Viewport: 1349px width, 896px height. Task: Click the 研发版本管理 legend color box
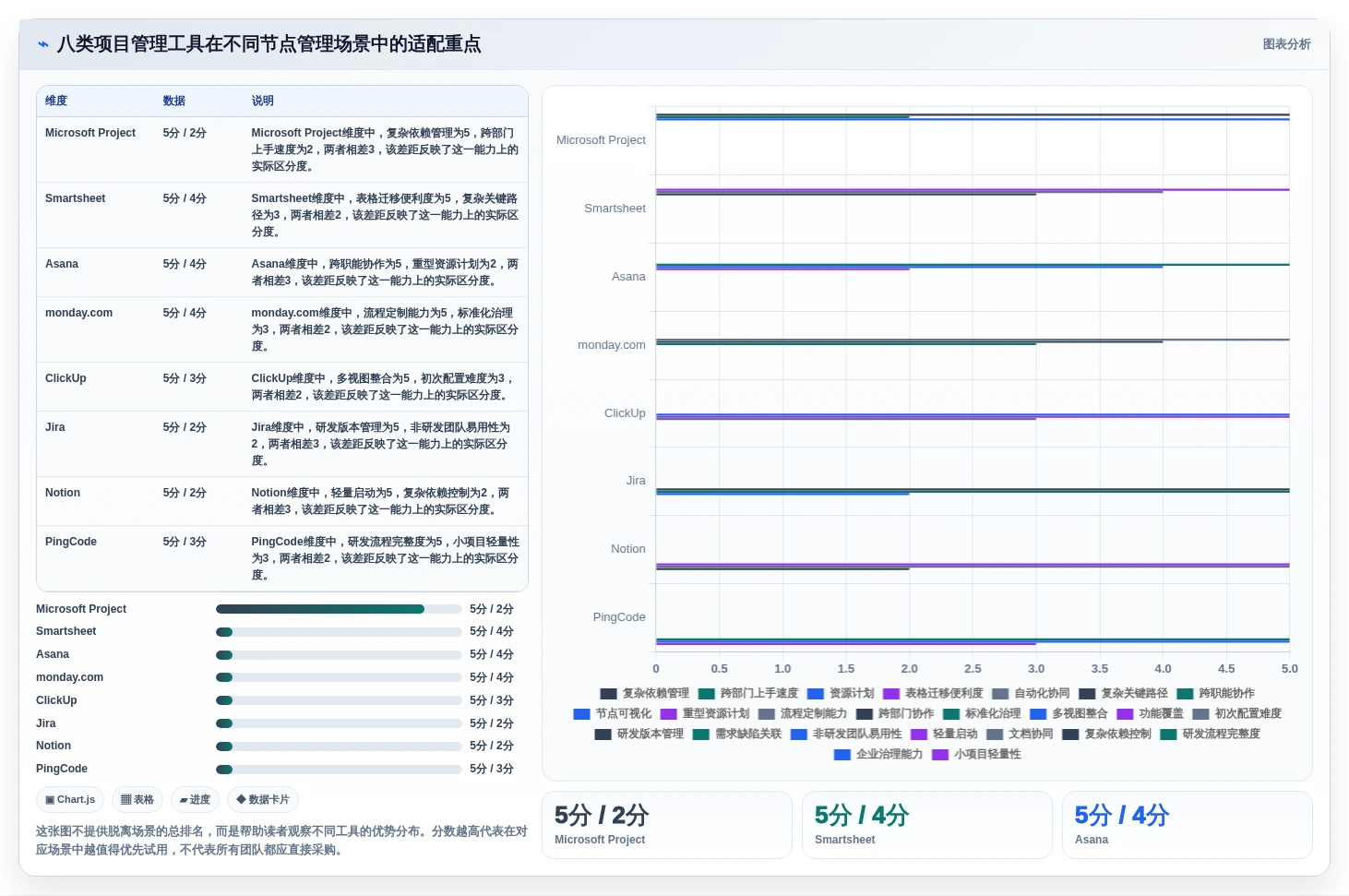coord(603,735)
